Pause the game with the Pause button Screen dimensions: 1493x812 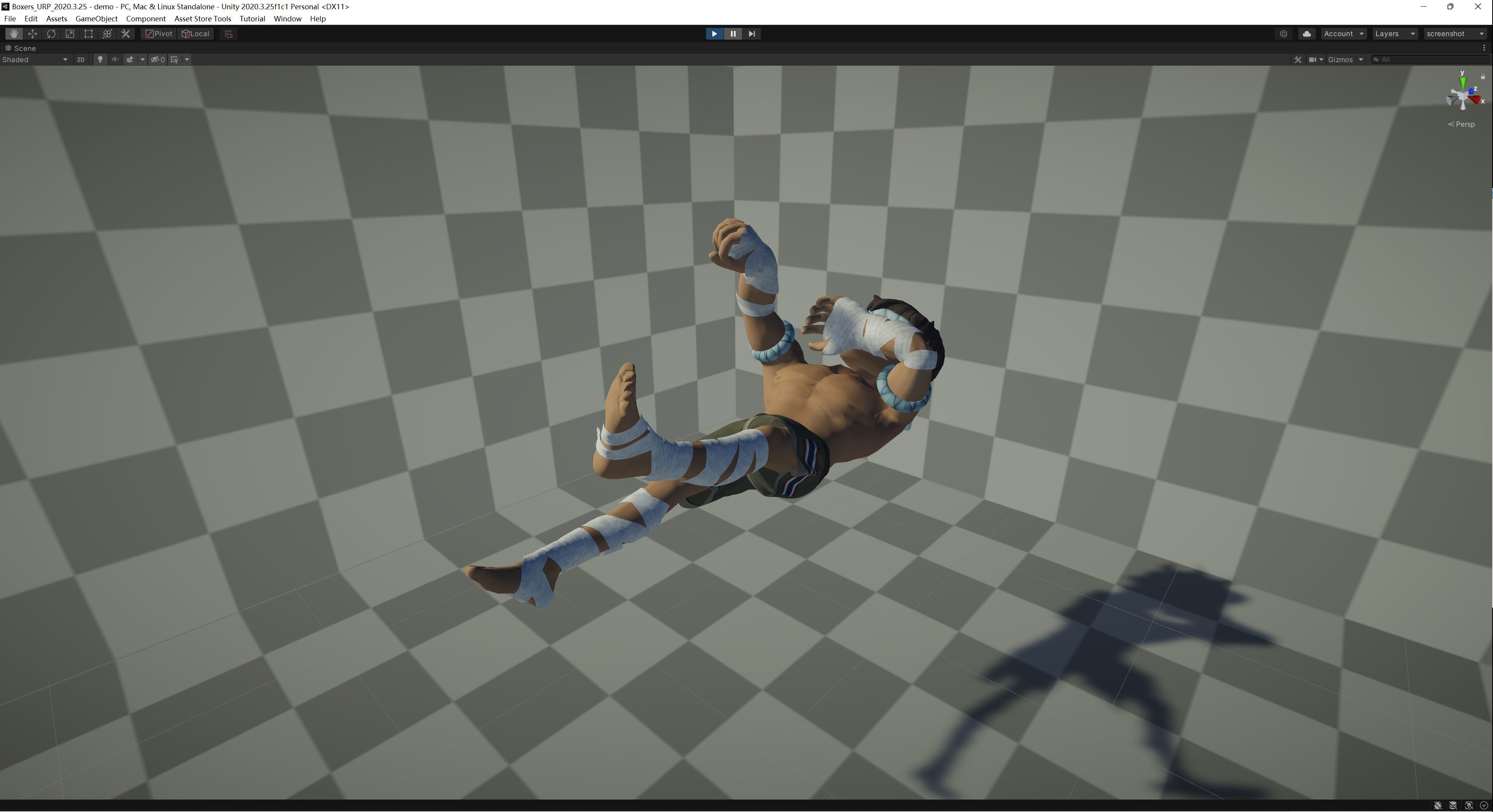pos(733,34)
